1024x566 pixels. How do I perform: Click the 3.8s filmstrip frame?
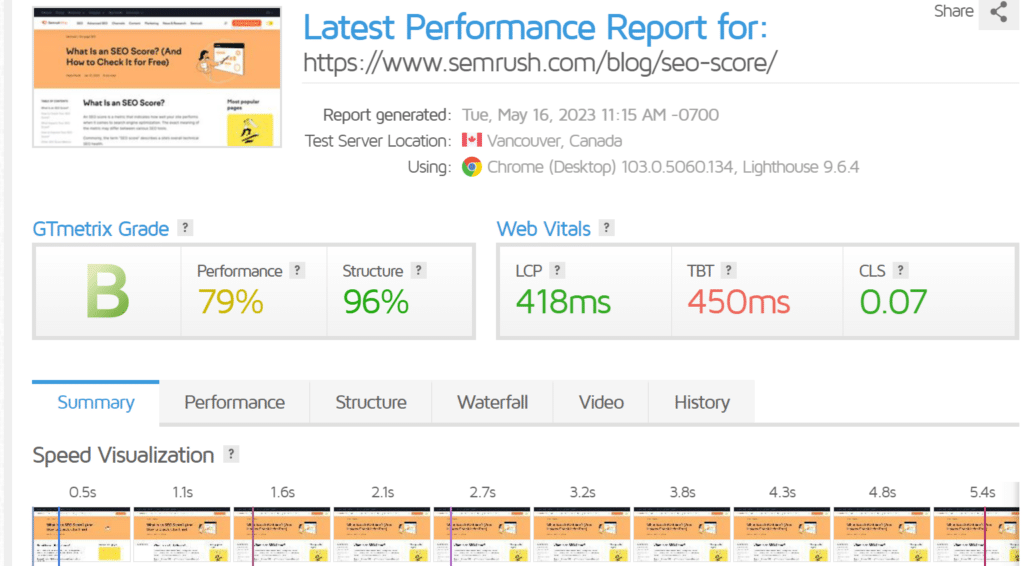682,537
